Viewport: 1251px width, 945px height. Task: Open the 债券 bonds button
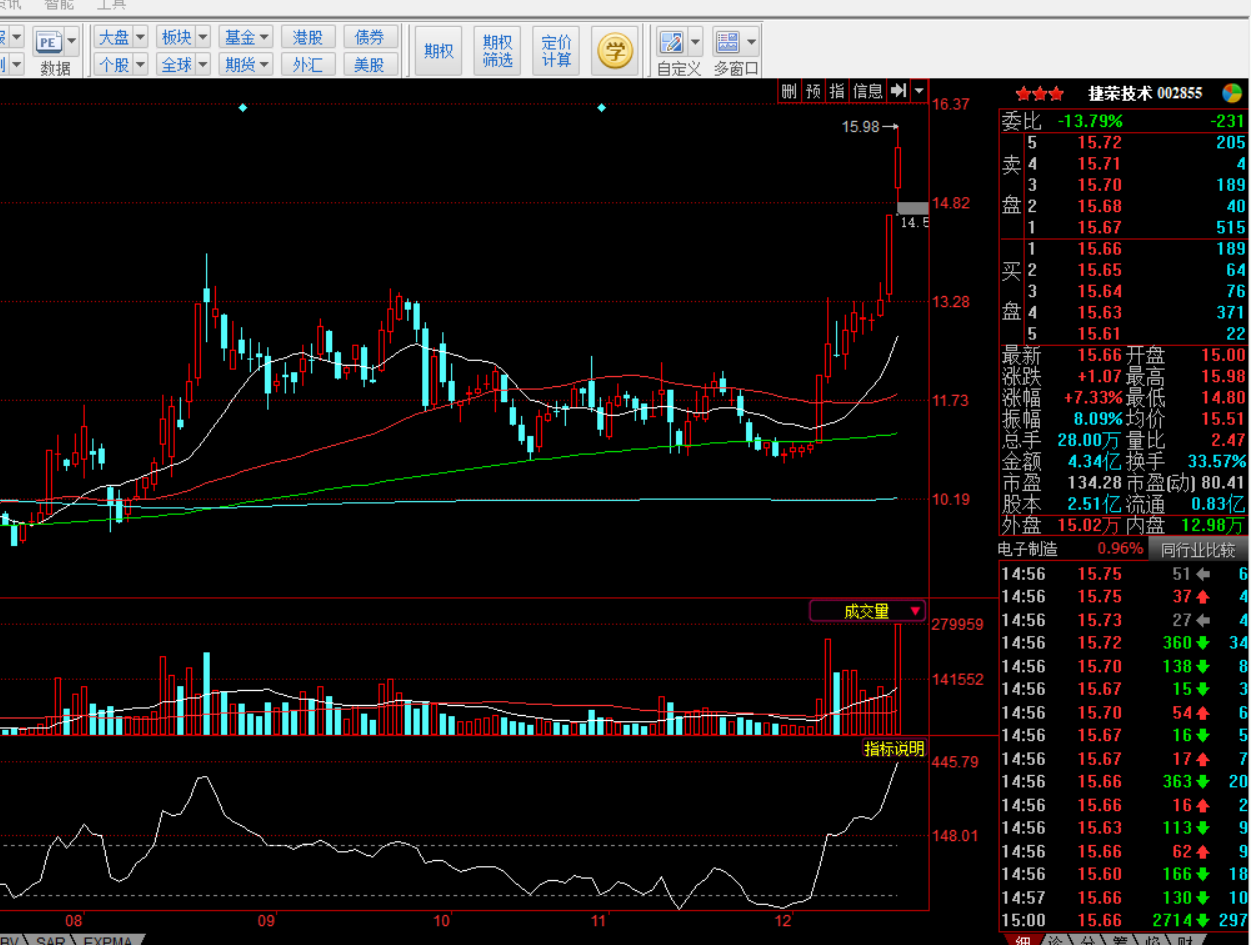tap(370, 38)
